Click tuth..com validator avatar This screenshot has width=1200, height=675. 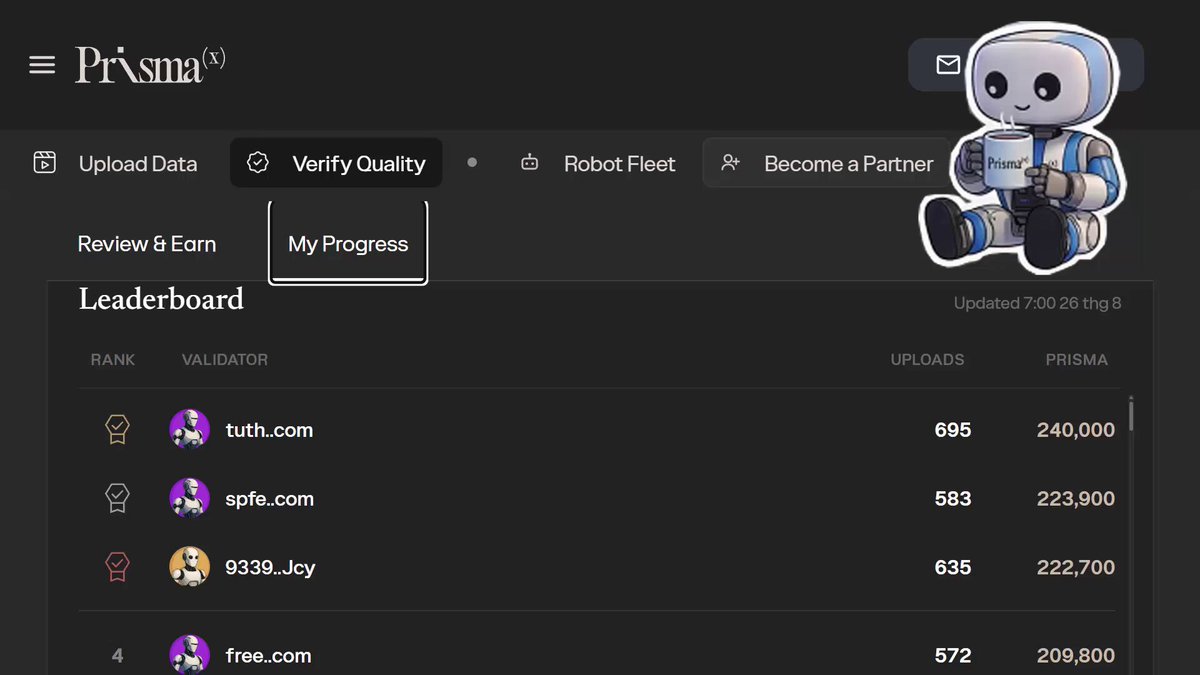point(190,430)
